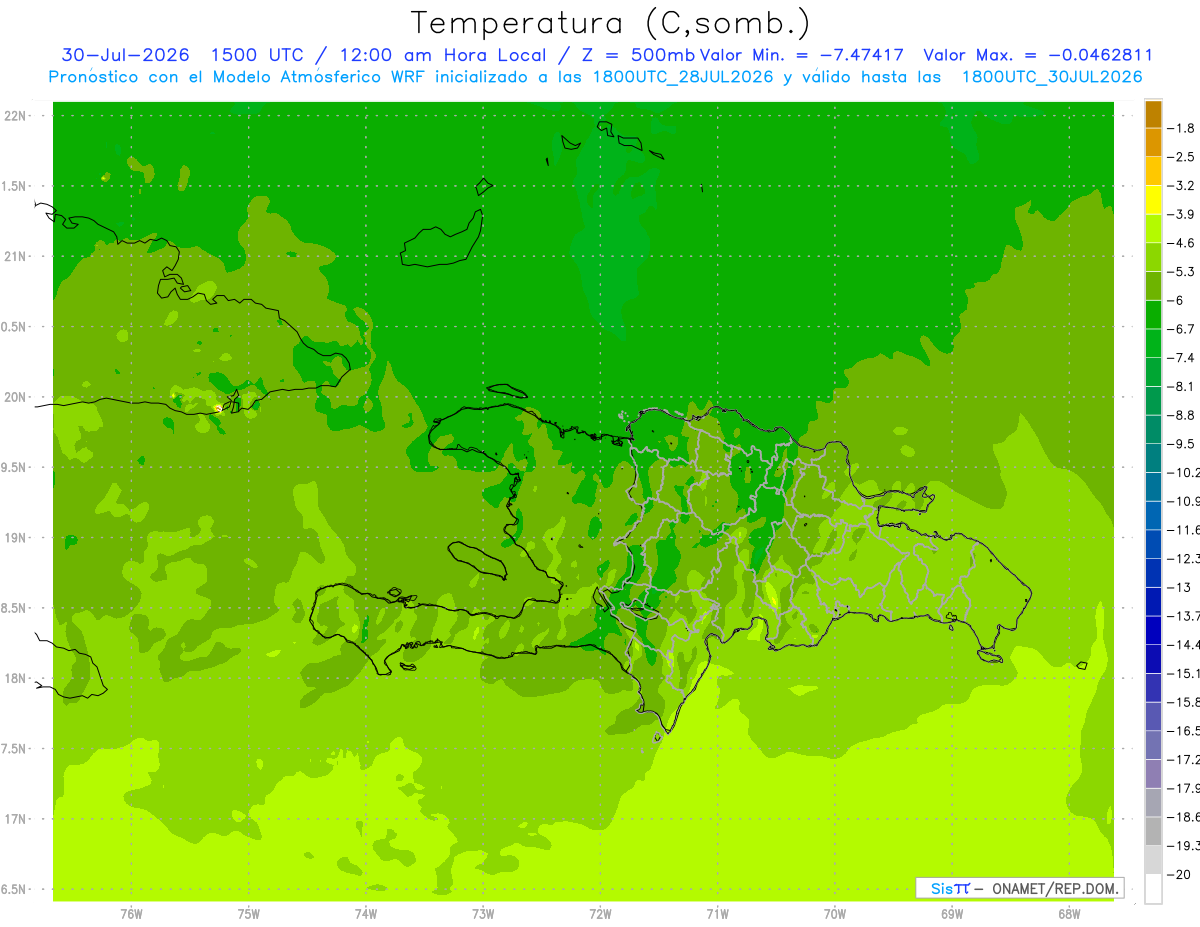Viewport: 1200px width, 927px height.
Task: Click the '76W' longitude label
Action: pos(131,913)
